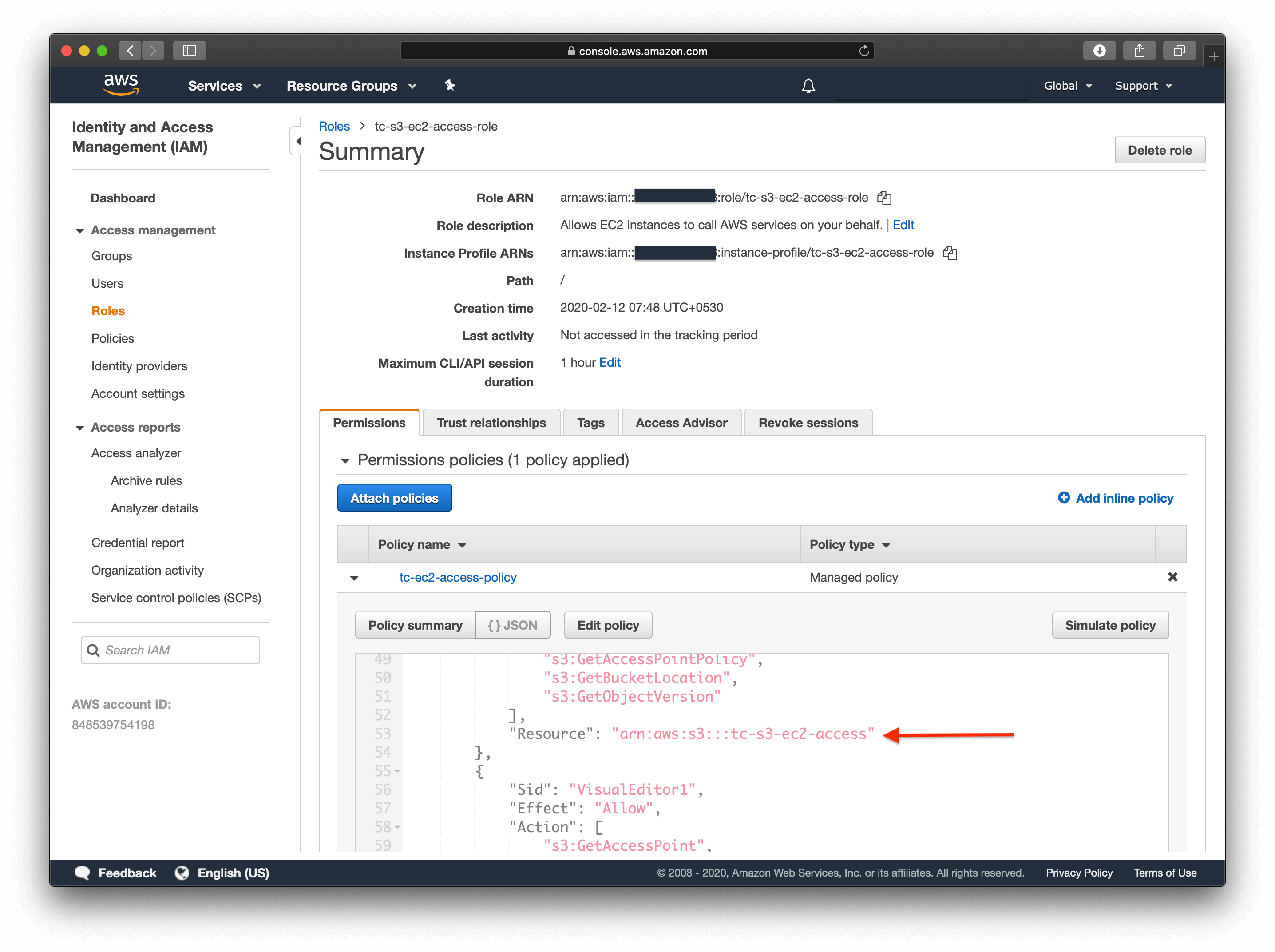Image resolution: width=1275 pixels, height=952 pixels.
Task: Collapse the Permissions policies section
Action: pyautogui.click(x=345, y=460)
